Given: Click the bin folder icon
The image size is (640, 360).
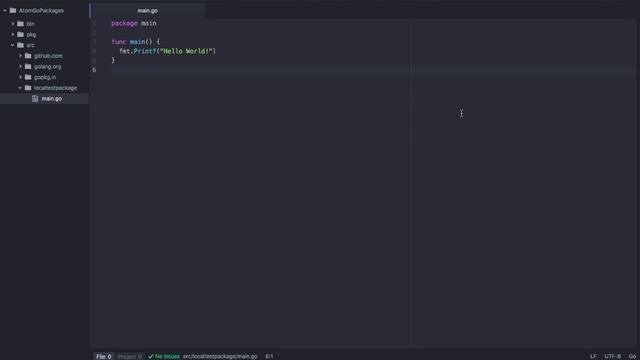Looking at the screenshot, I should [x=20, y=24].
